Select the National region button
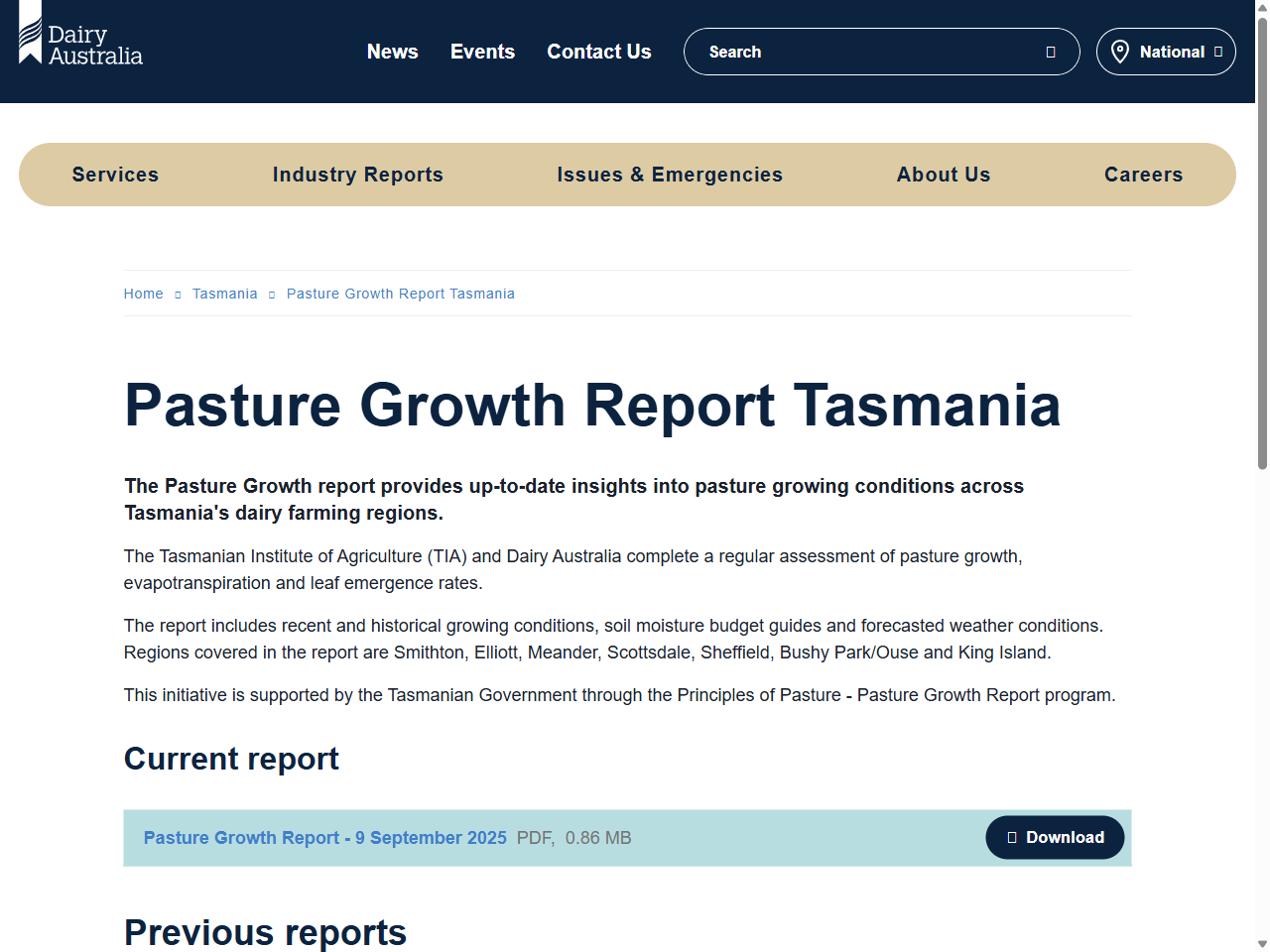 (x=1166, y=52)
